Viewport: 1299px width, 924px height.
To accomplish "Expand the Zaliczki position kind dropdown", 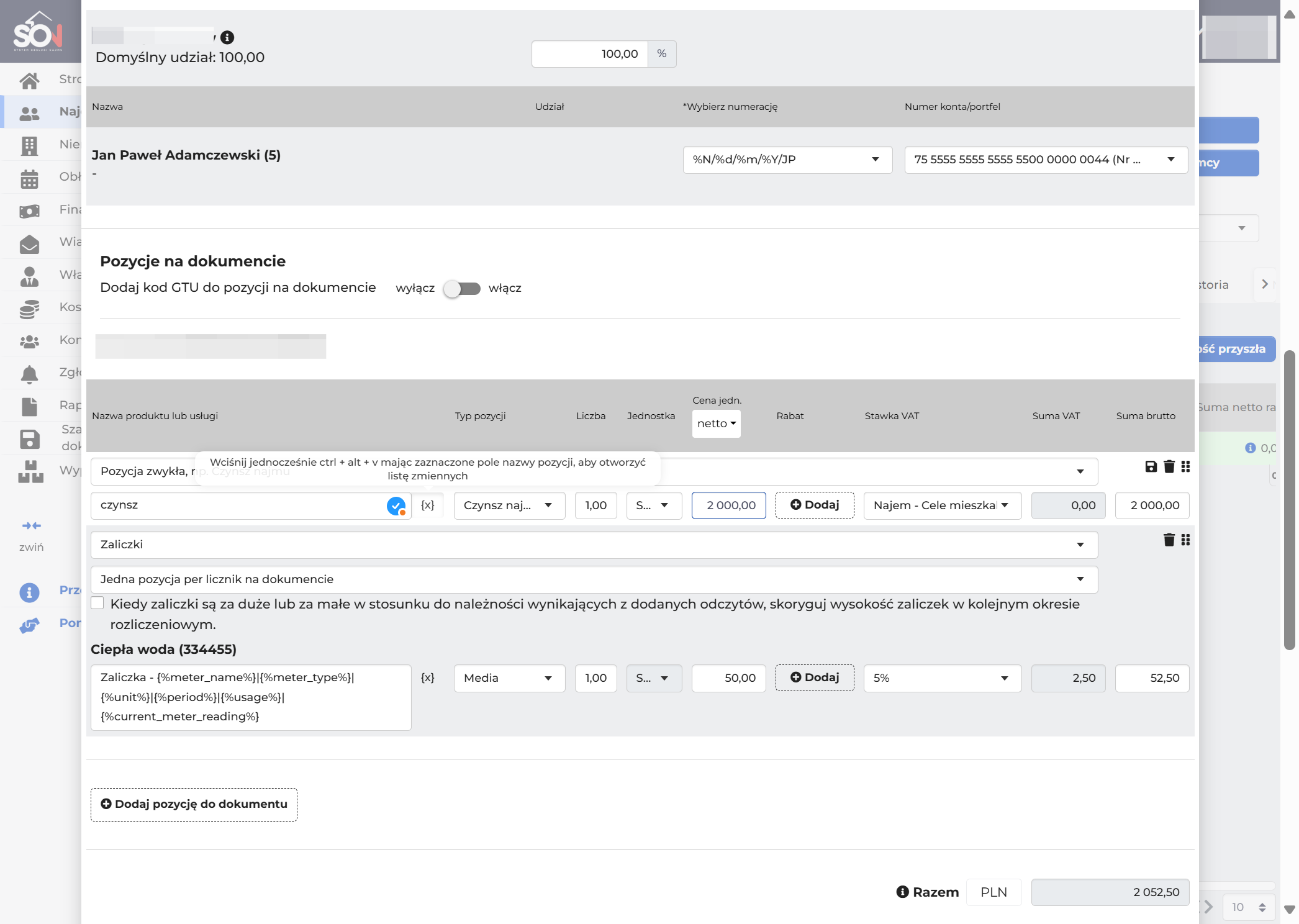I will (x=594, y=545).
